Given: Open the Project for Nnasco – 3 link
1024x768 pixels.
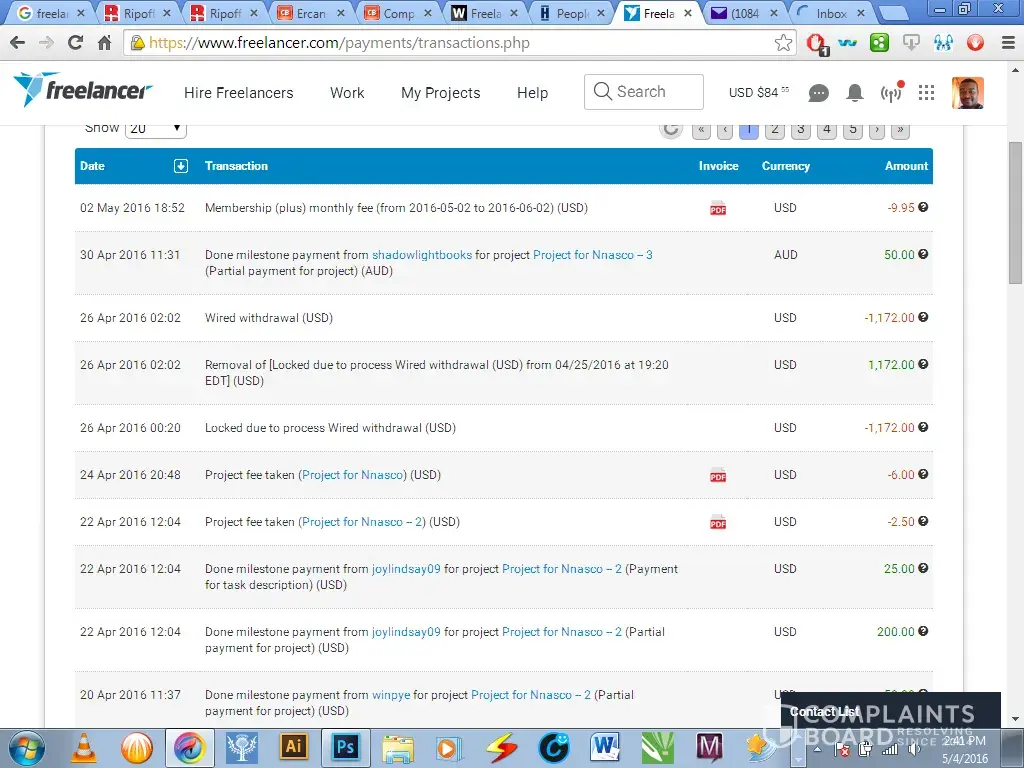Looking at the screenshot, I should (x=592, y=255).
